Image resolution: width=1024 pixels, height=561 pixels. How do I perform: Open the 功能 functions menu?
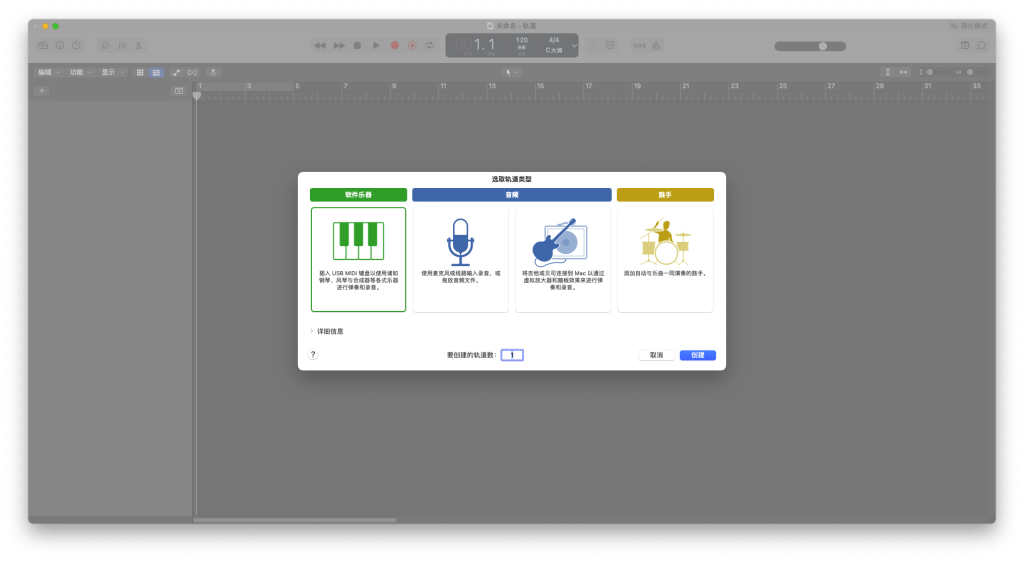tap(81, 72)
